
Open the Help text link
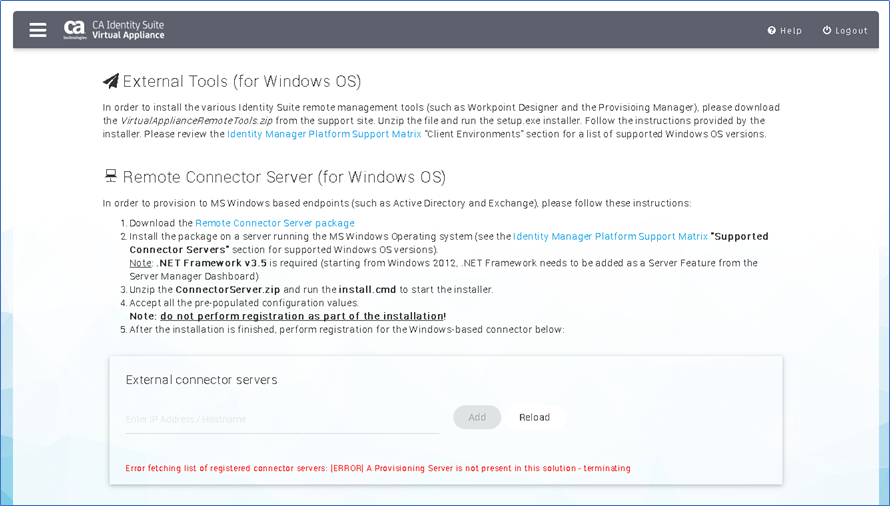pyautogui.click(x=791, y=31)
